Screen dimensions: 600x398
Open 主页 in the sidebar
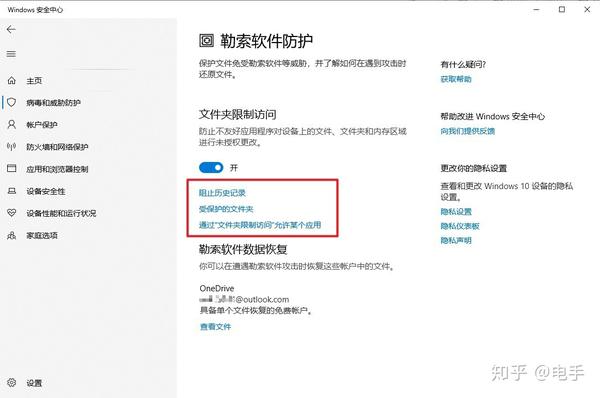coord(34,81)
